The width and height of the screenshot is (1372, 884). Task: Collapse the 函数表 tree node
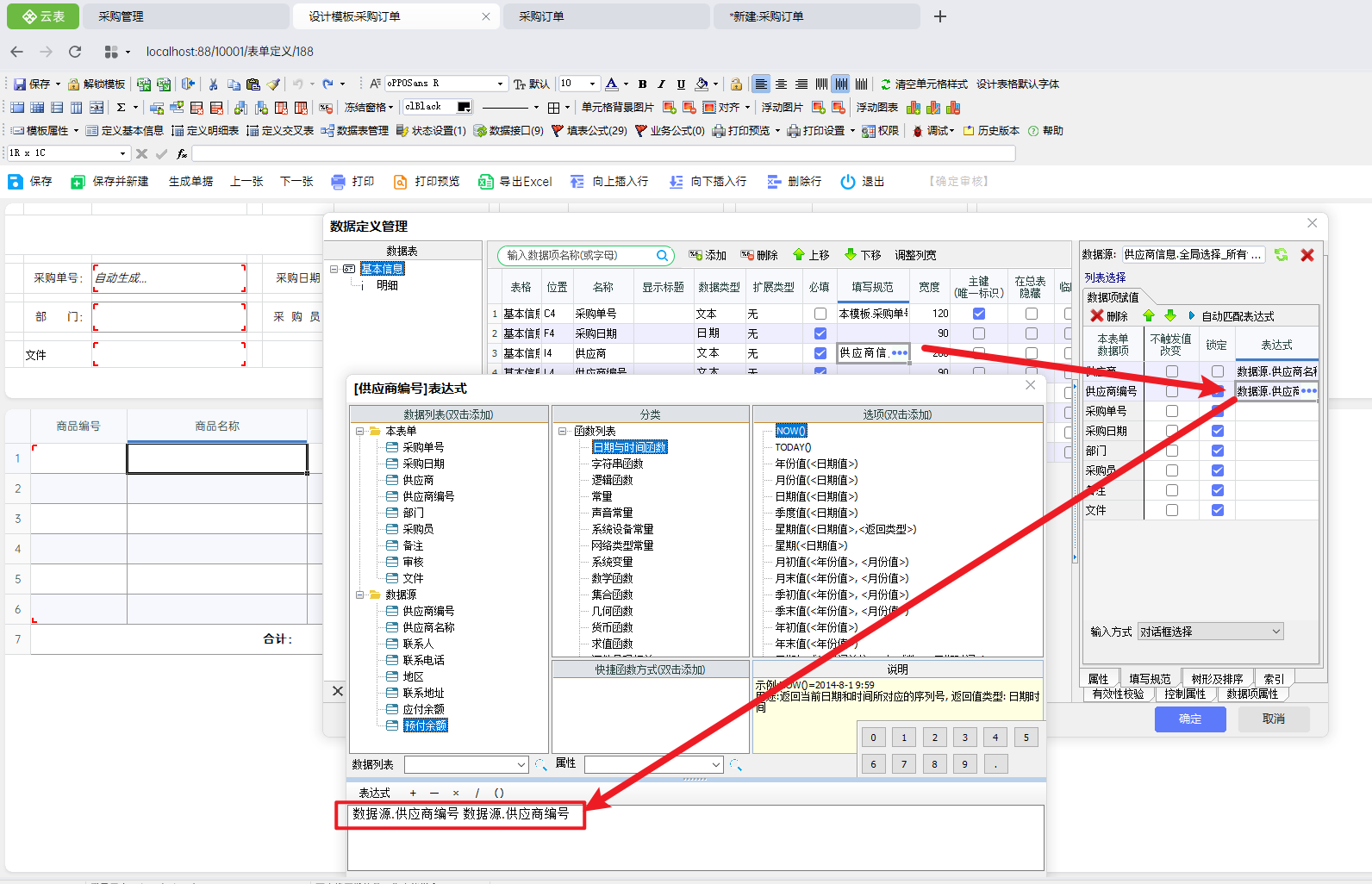pos(562,431)
